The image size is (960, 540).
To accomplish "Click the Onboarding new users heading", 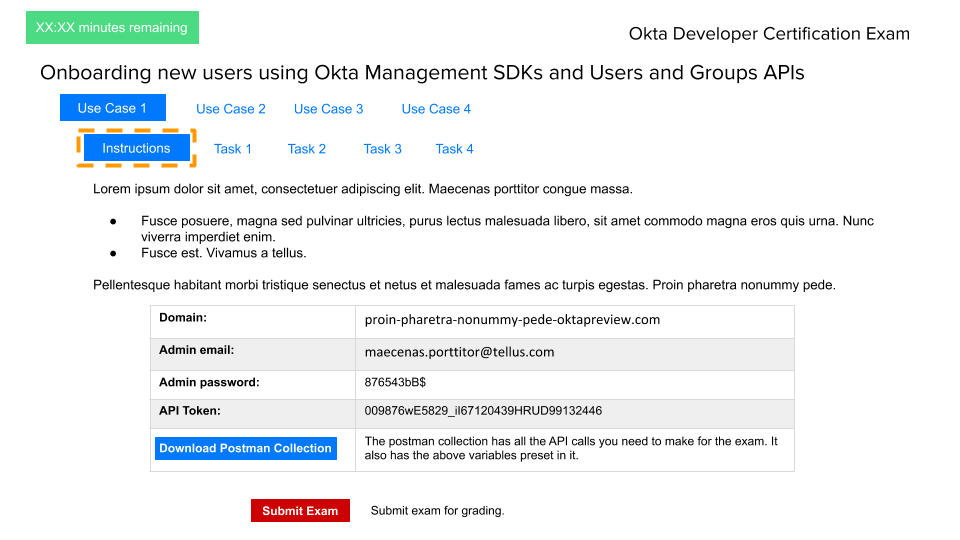I will point(422,73).
